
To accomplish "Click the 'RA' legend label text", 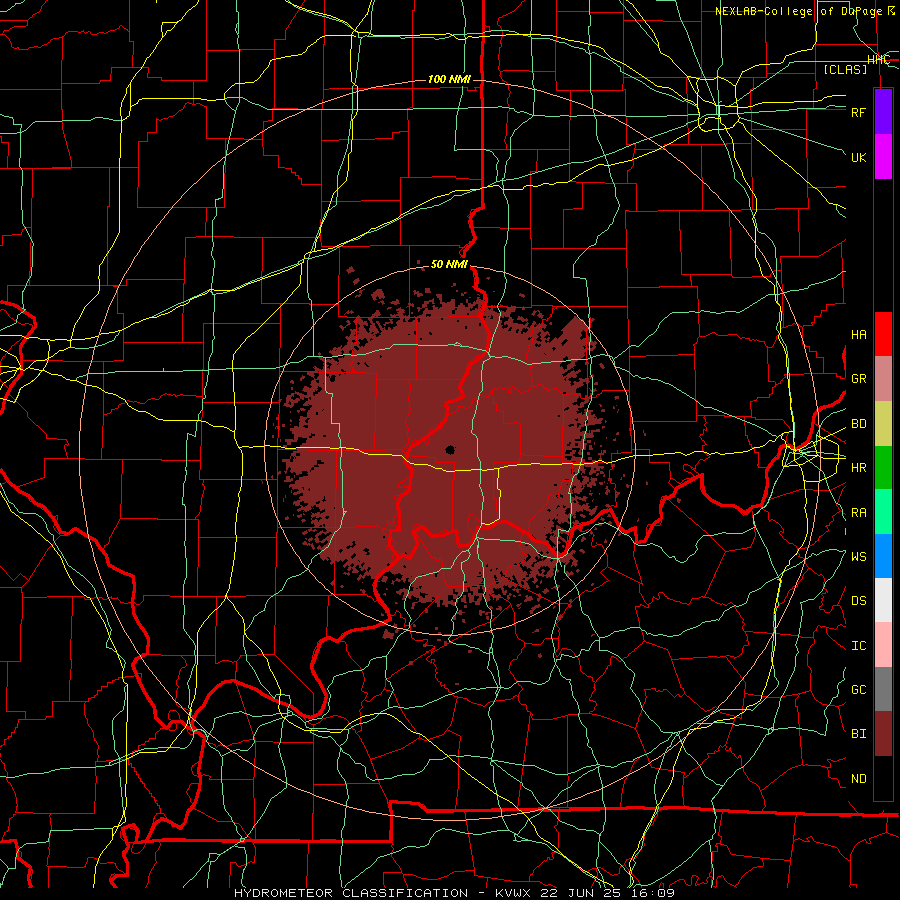I will [x=859, y=513].
